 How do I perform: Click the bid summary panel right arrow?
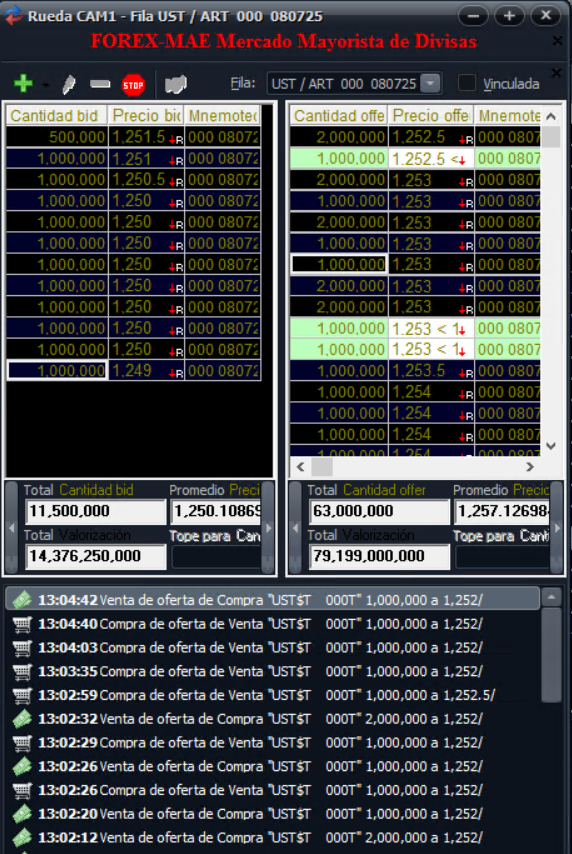[x=267, y=527]
